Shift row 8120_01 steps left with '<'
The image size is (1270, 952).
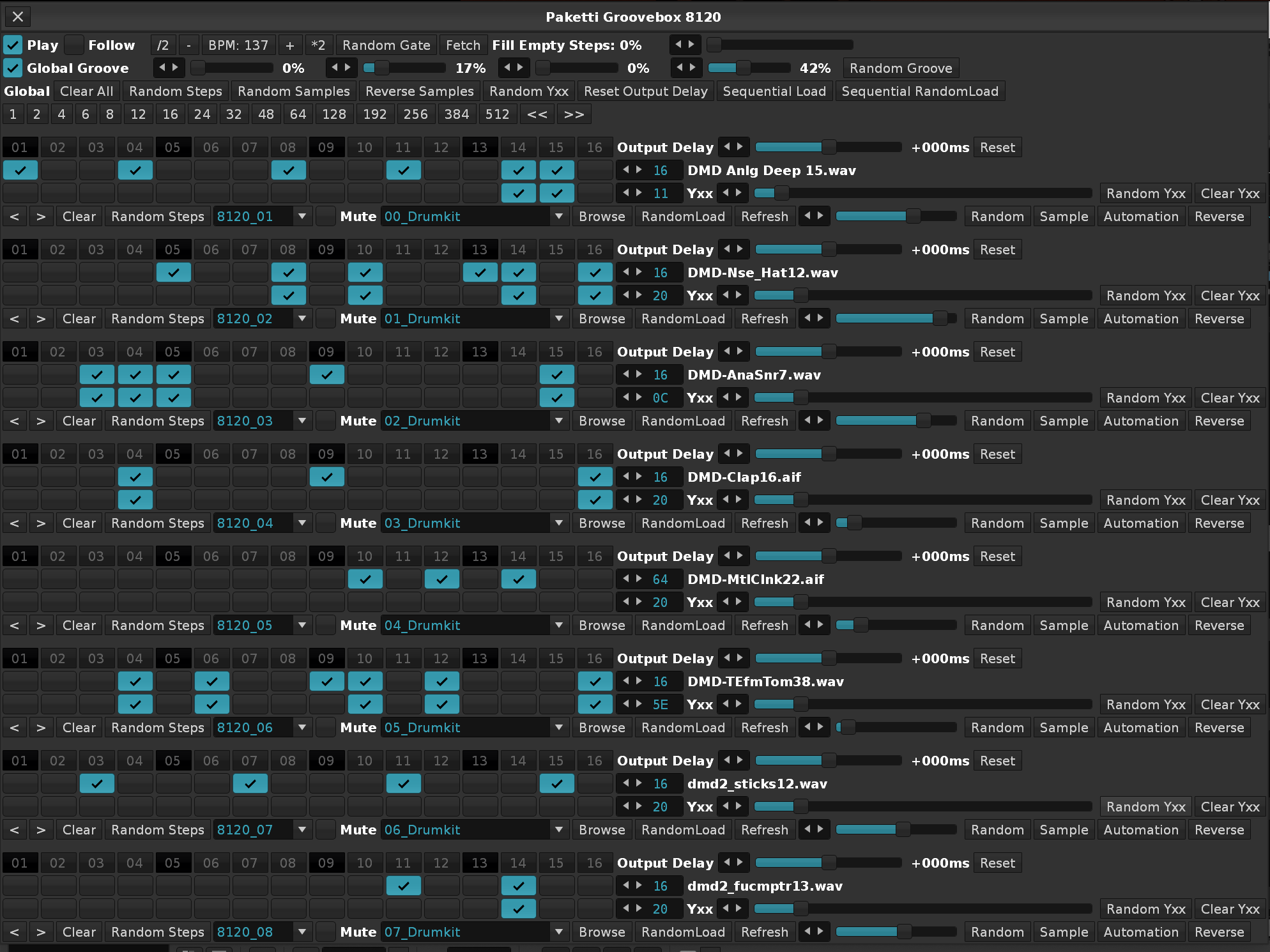click(x=15, y=217)
